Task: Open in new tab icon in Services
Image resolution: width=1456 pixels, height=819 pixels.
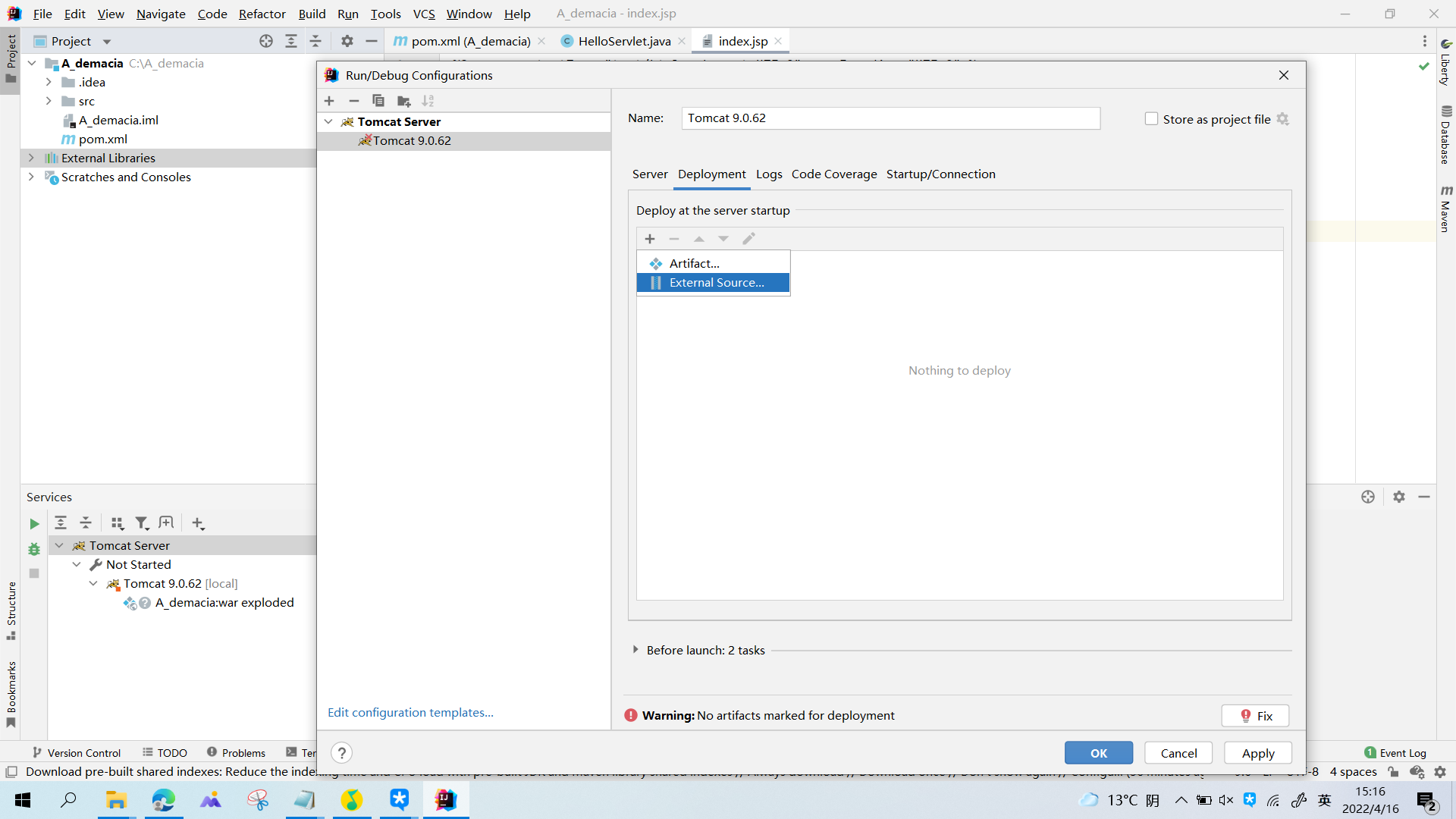Action: click(x=166, y=523)
